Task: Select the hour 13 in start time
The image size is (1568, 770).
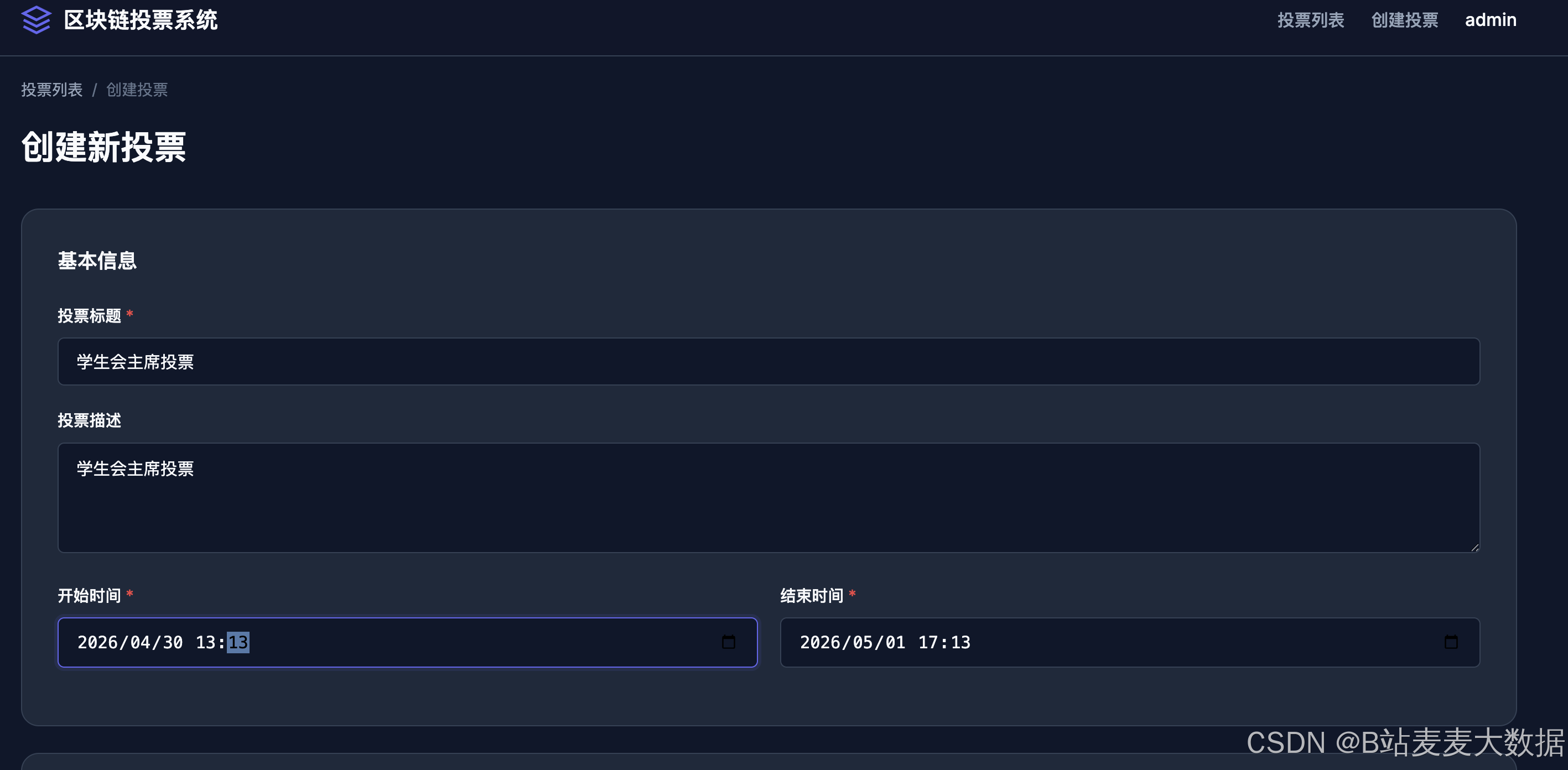Action: (206, 643)
